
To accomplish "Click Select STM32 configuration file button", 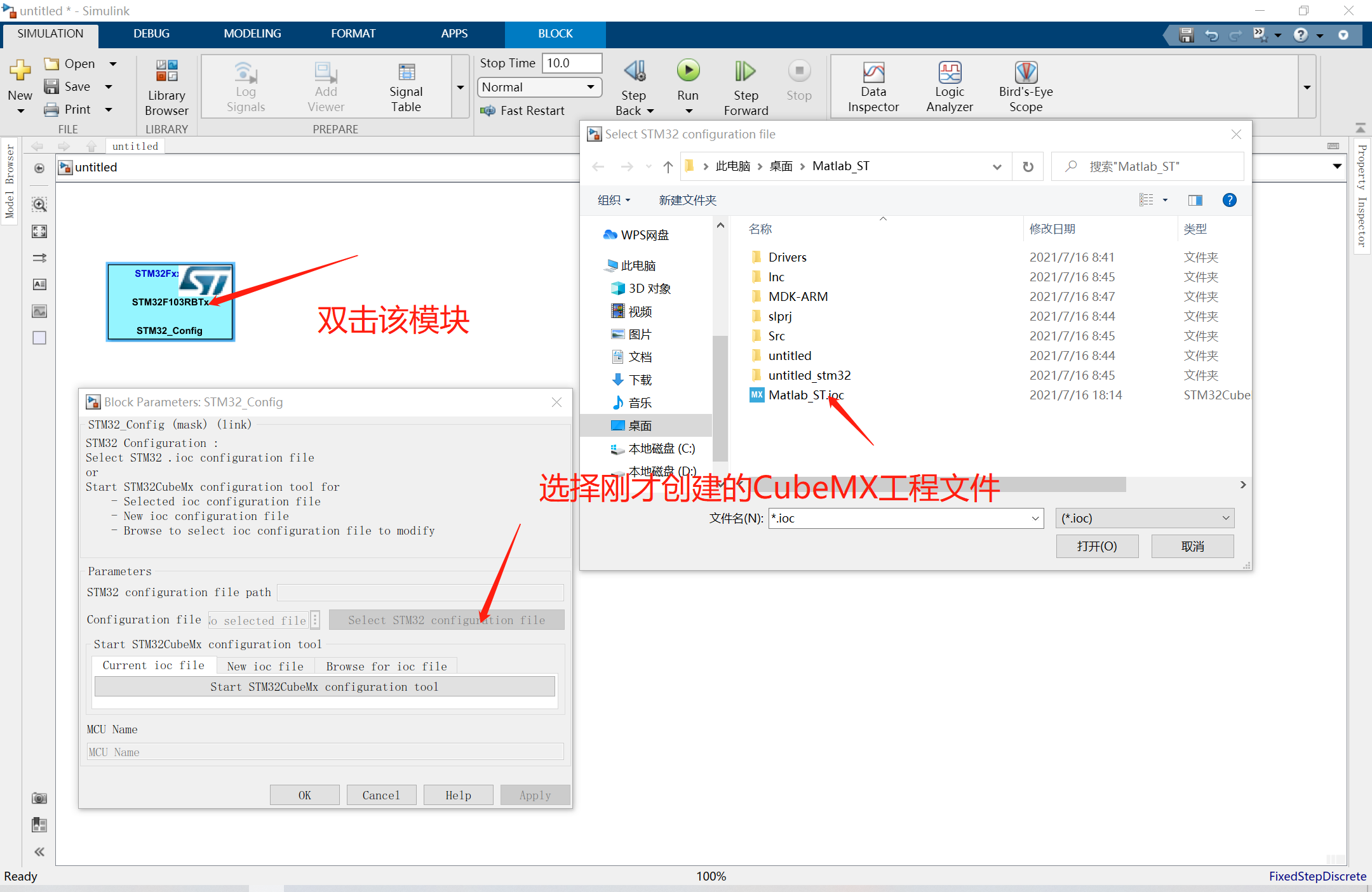I will (447, 620).
